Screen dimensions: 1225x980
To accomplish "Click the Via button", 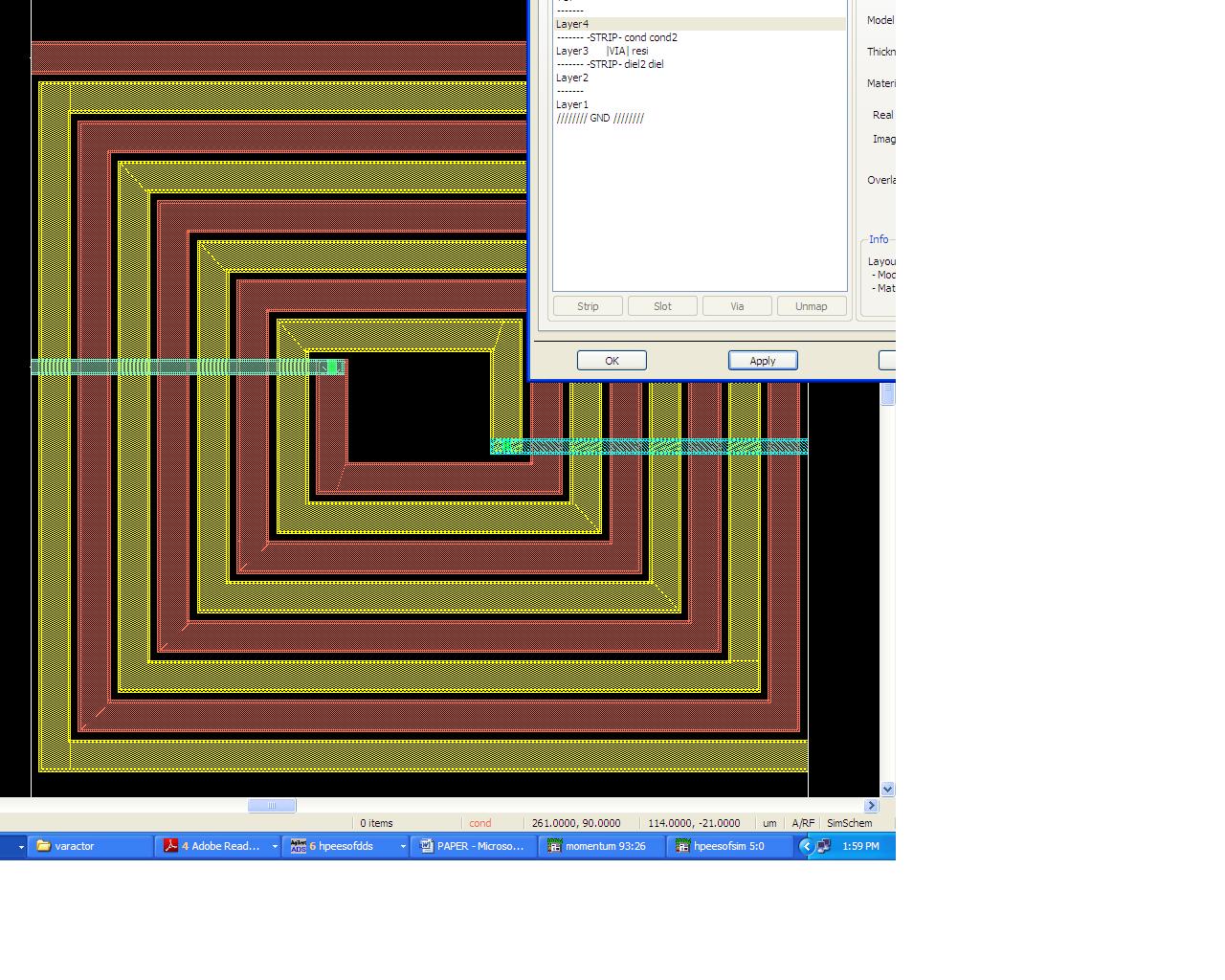I will (x=737, y=306).
